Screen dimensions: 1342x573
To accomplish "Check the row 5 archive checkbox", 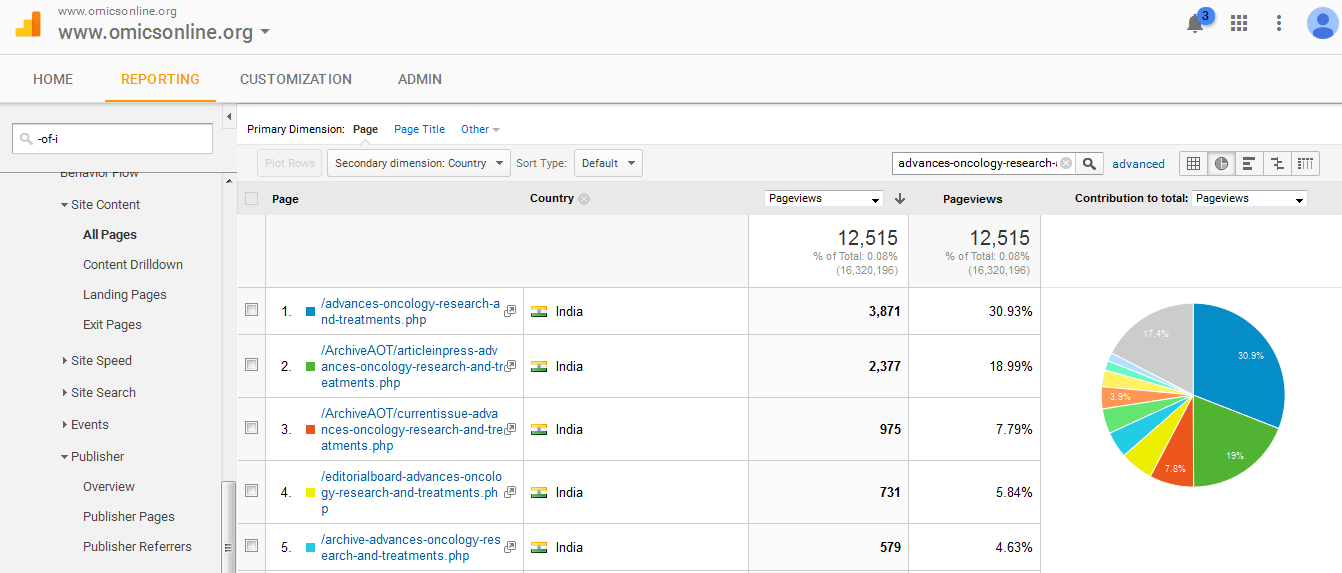I will tap(251, 545).
